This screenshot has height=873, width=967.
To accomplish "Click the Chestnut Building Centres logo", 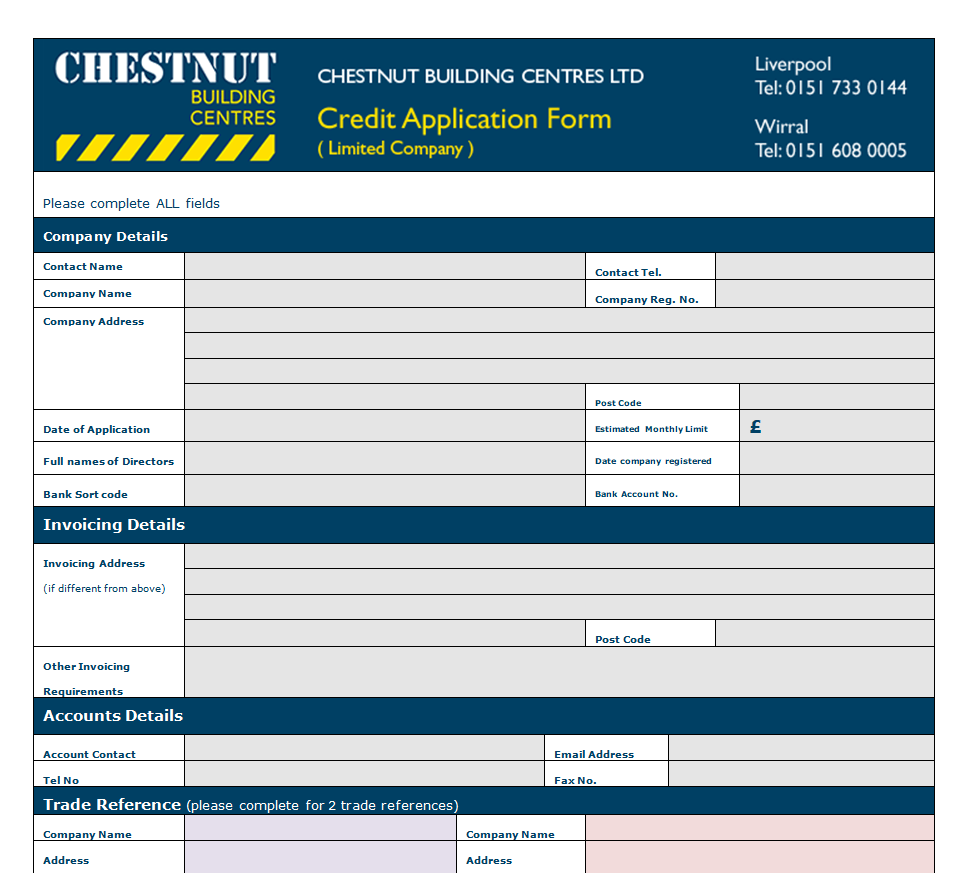I will (165, 105).
